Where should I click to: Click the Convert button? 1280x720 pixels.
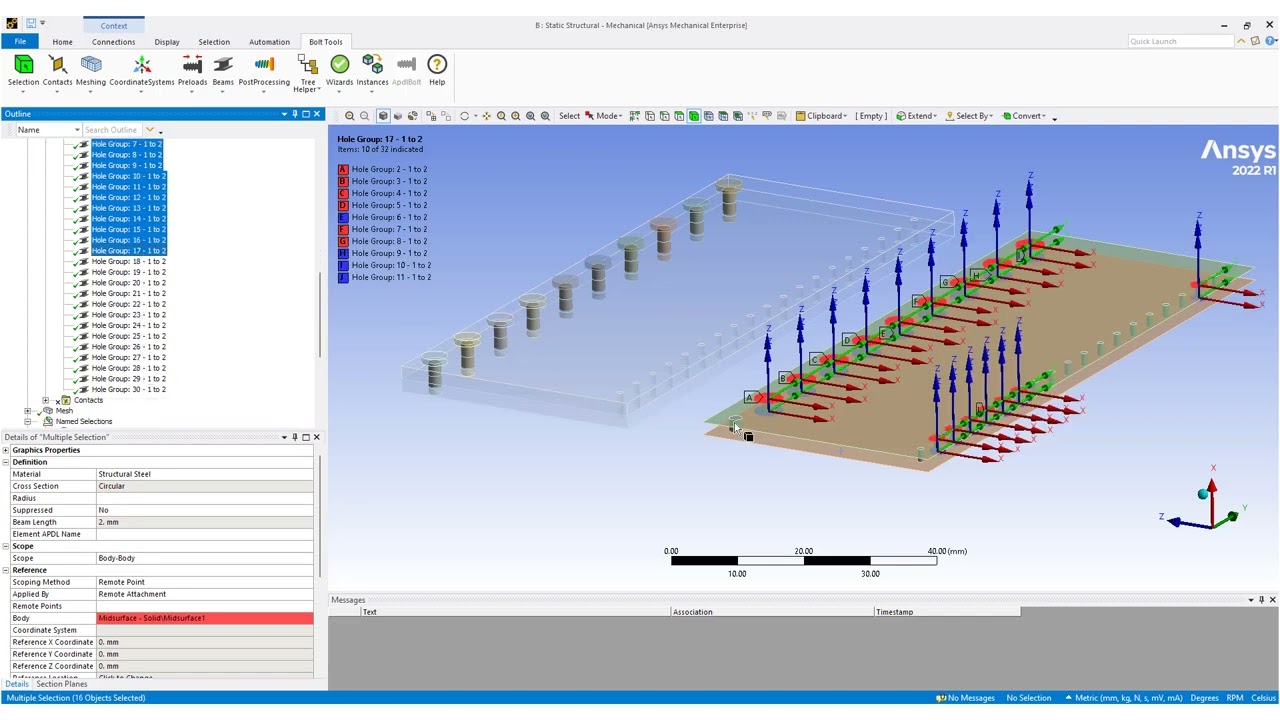pos(1024,116)
